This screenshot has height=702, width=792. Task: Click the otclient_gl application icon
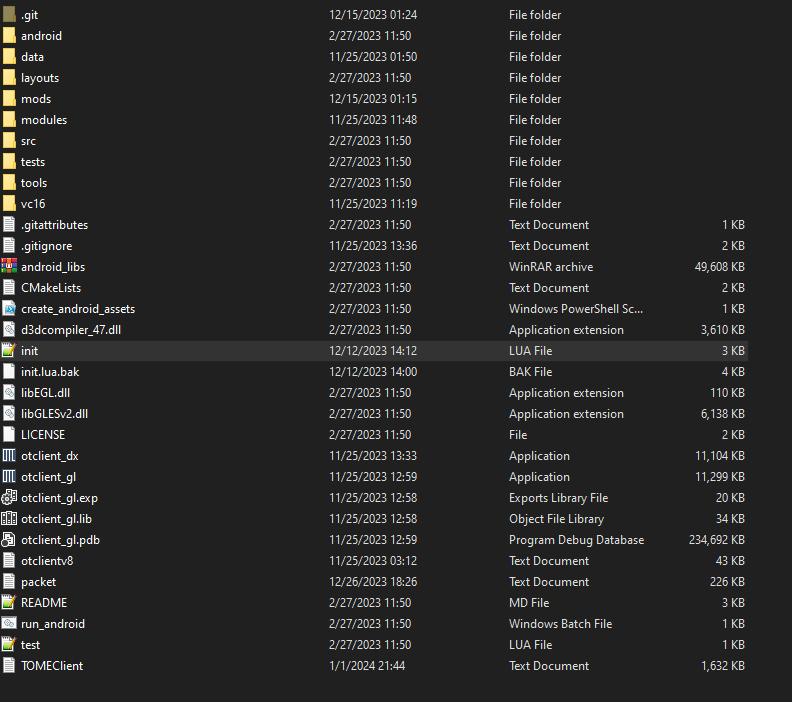9,477
